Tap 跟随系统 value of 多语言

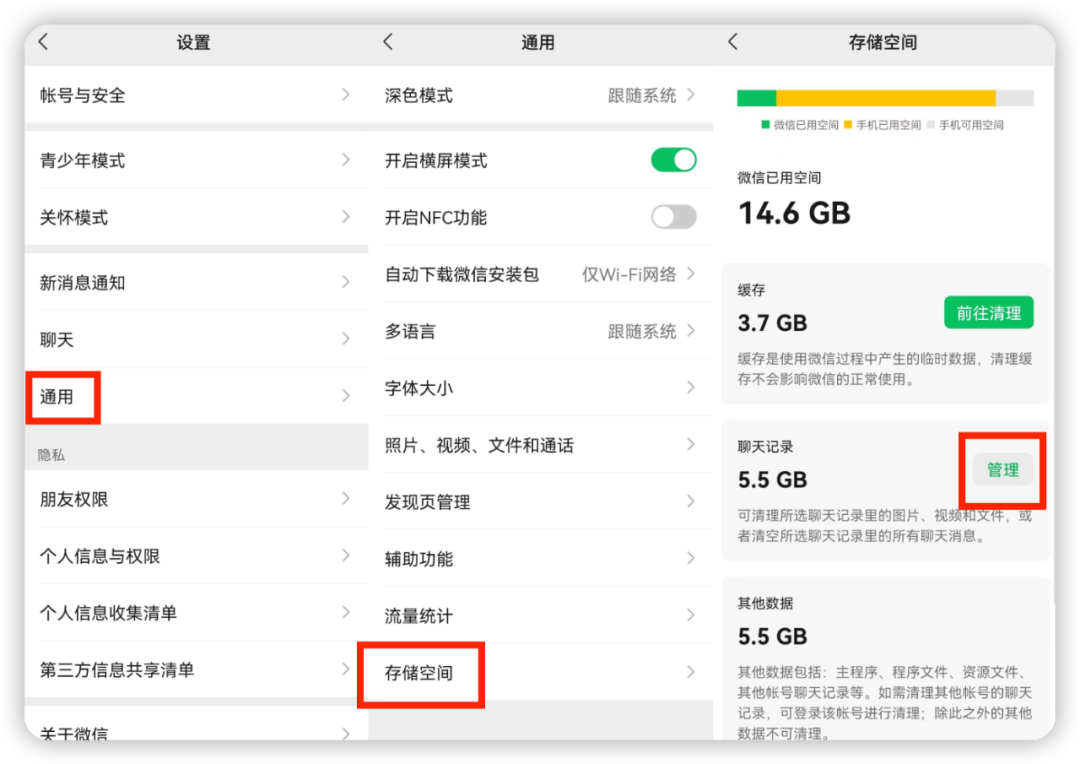coord(641,331)
